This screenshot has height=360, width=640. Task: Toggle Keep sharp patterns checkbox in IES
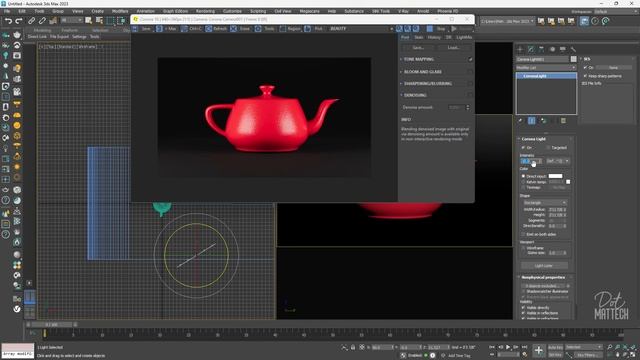point(585,76)
